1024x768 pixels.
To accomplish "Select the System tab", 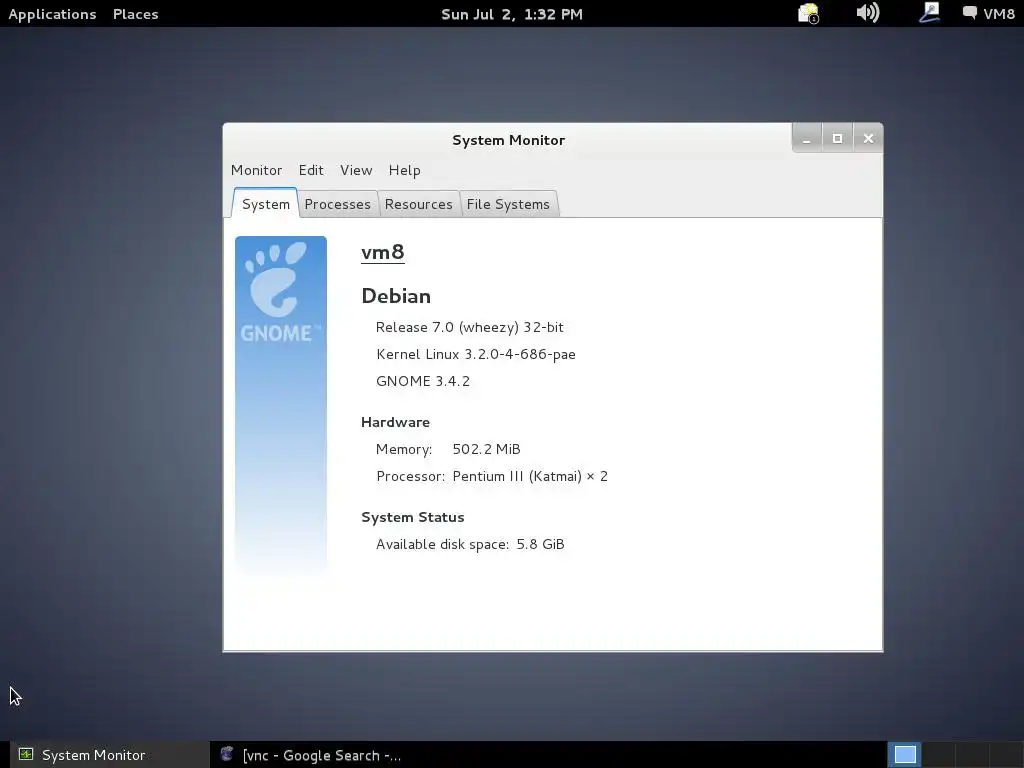I will 265,204.
